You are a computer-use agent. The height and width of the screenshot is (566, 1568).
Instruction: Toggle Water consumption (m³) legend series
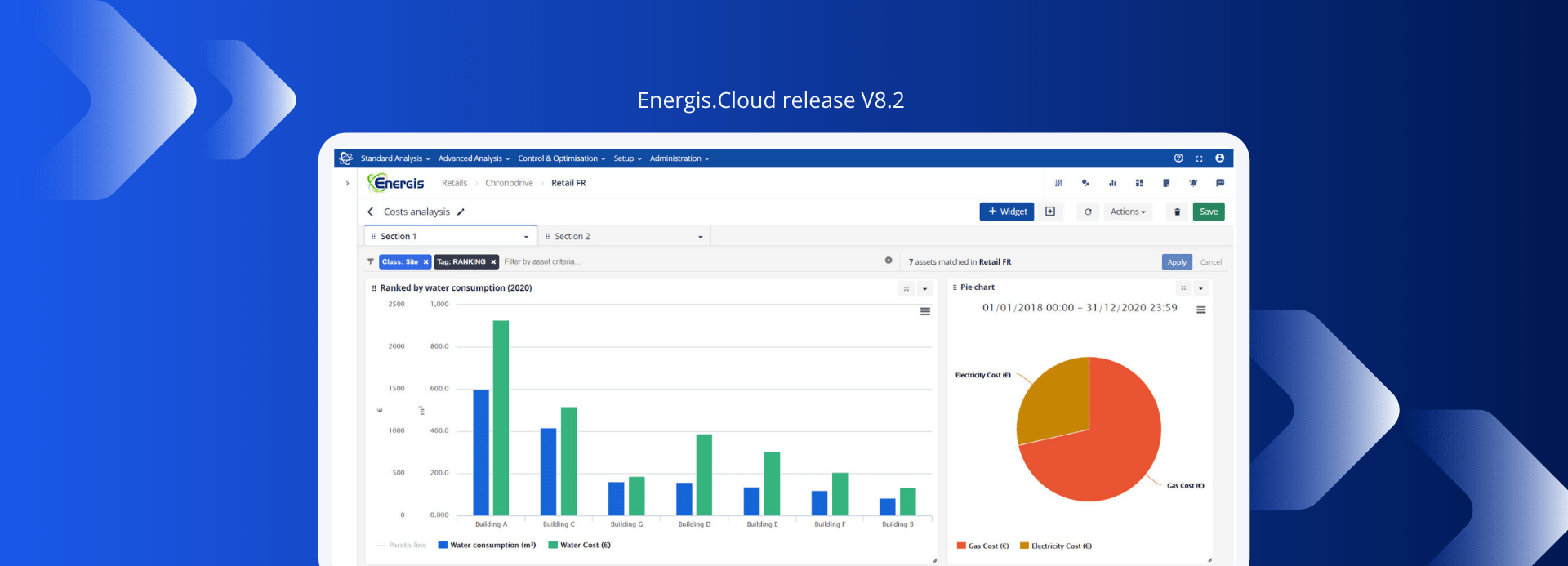pyautogui.click(x=487, y=545)
